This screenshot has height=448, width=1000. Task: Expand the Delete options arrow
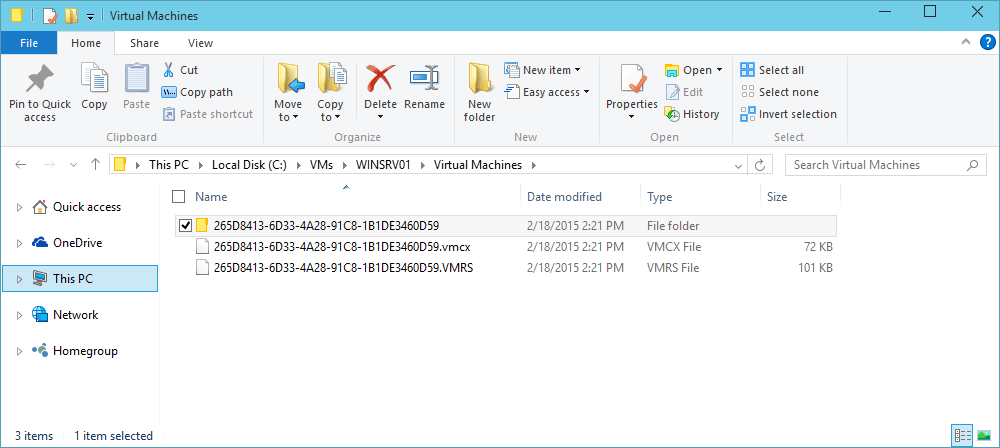[x=380, y=117]
